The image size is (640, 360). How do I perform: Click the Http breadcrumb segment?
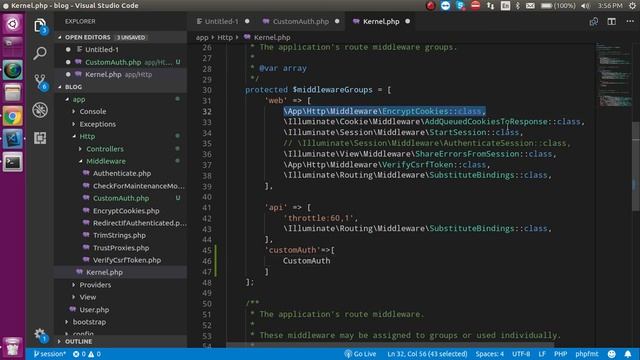point(224,38)
